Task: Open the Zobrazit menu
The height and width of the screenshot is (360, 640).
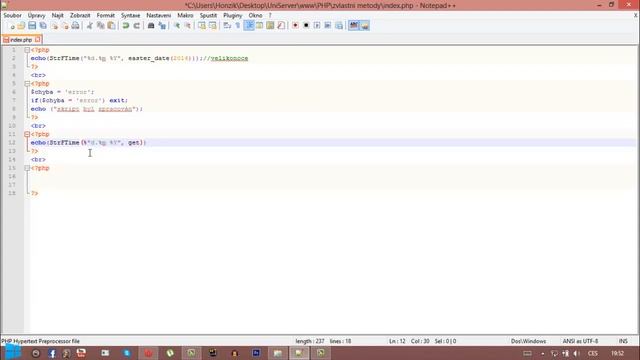Action: pyautogui.click(x=80, y=16)
